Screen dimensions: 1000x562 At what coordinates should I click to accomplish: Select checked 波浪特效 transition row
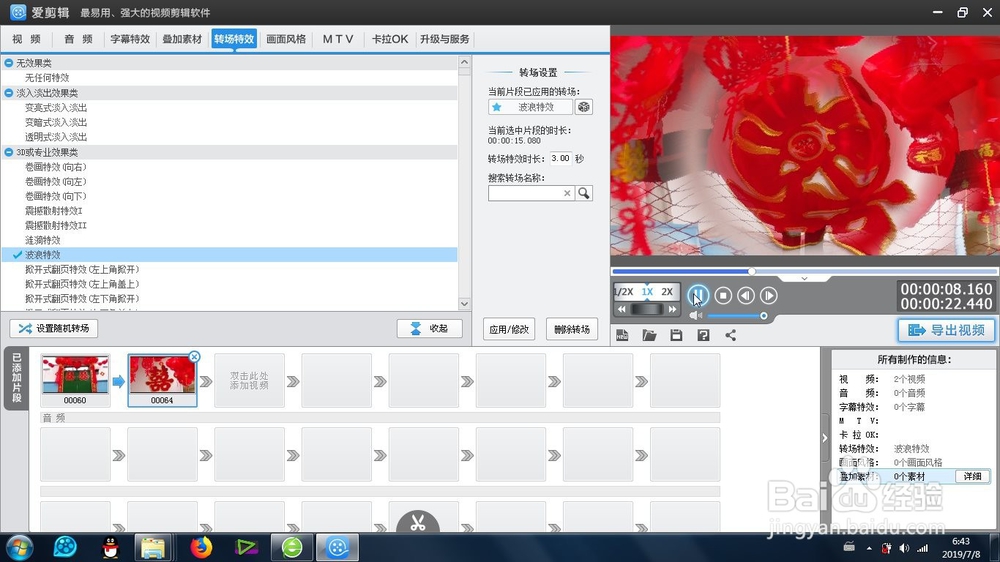(230, 255)
